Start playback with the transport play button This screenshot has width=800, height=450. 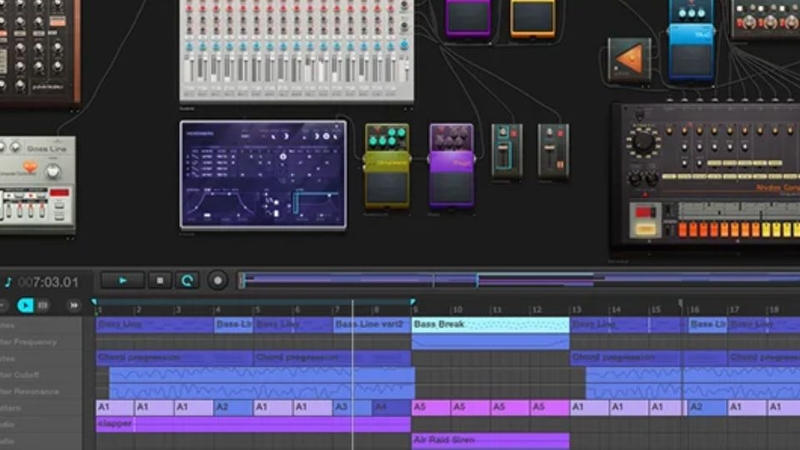click(122, 281)
